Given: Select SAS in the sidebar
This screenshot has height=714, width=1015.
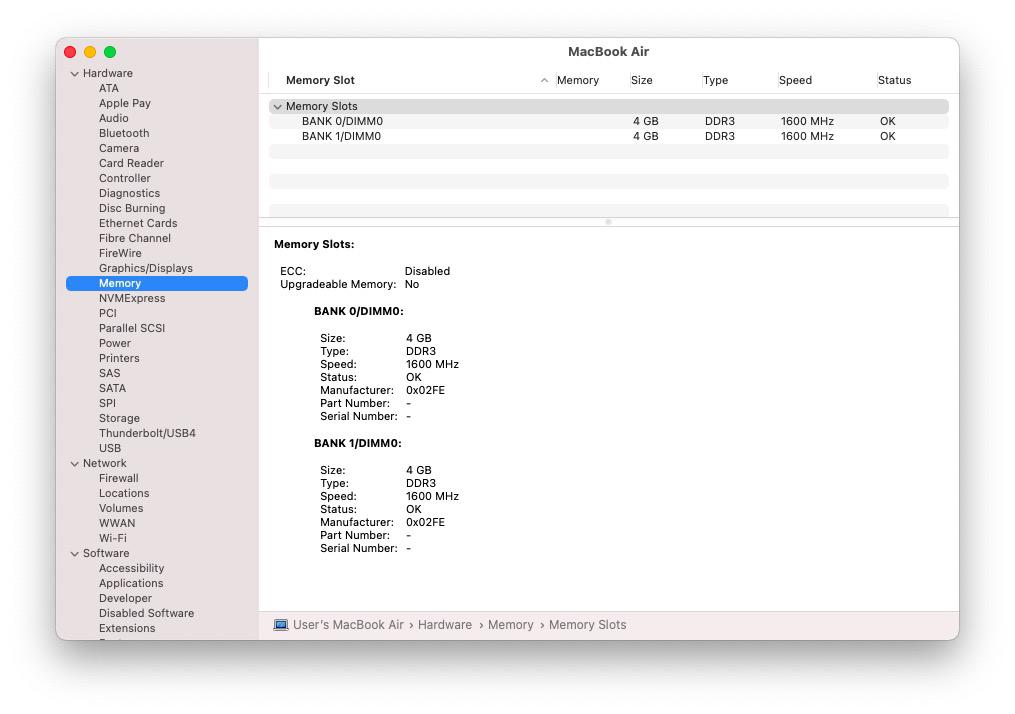Looking at the screenshot, I should coord(109,373).
